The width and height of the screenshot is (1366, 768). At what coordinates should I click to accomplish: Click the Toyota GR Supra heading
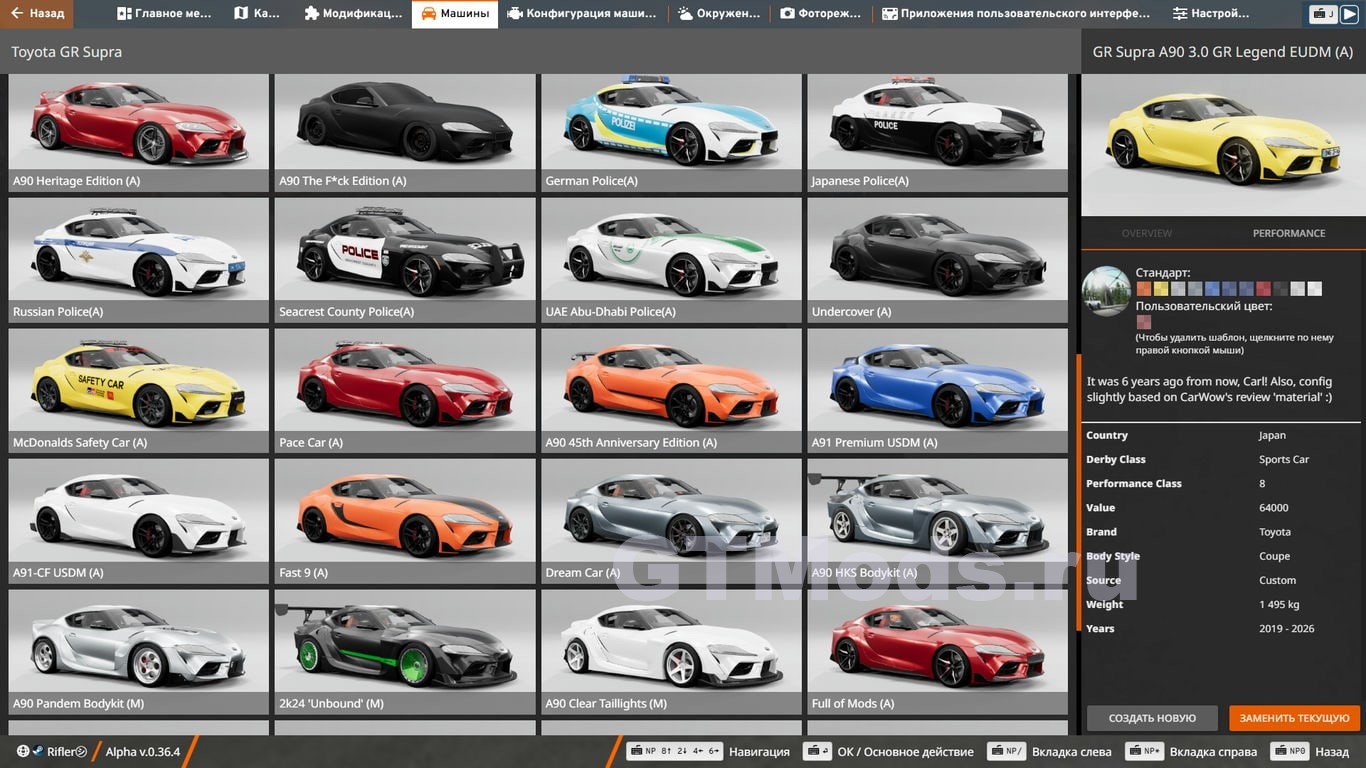coord(67,52)
